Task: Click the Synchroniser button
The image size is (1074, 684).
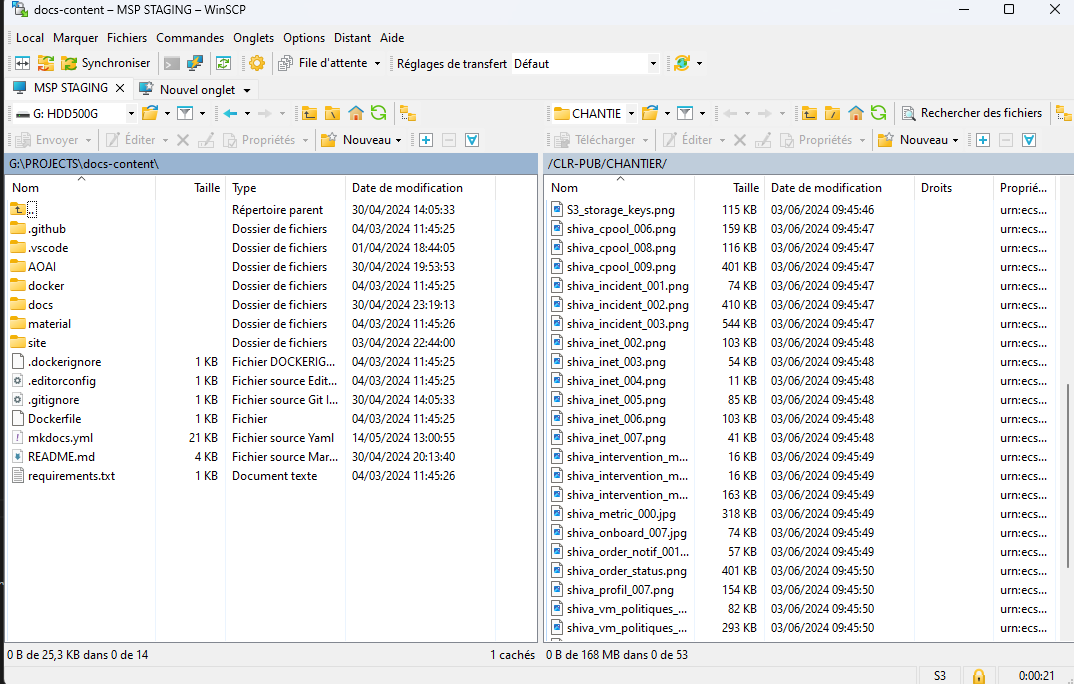Action: pos(105,63)
